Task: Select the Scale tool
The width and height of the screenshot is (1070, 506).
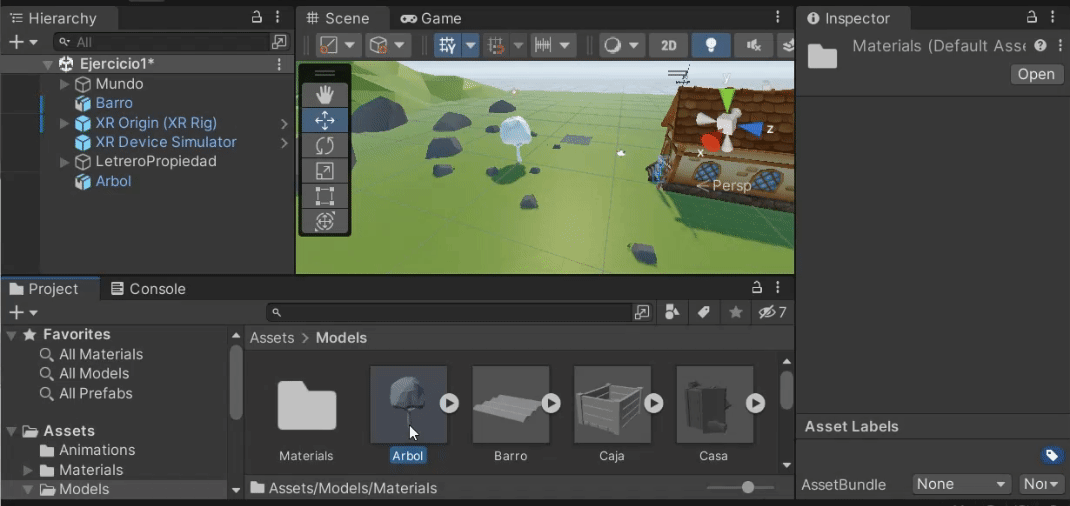Action: [x=325, y=171]
